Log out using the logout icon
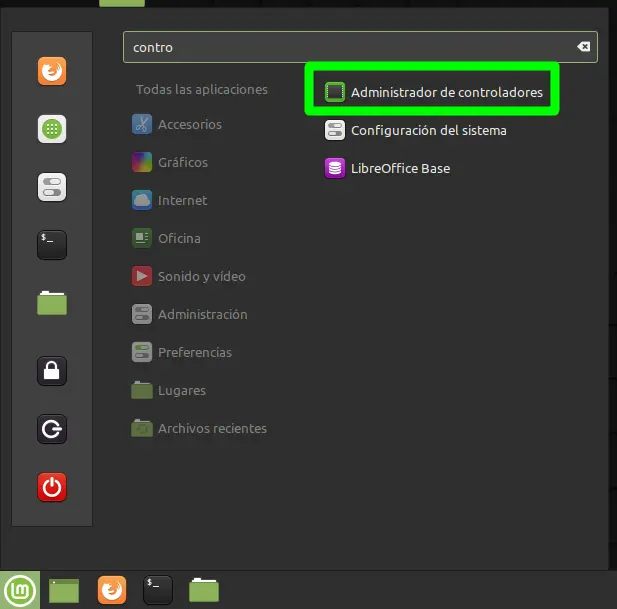 click(x=52, y=429)
